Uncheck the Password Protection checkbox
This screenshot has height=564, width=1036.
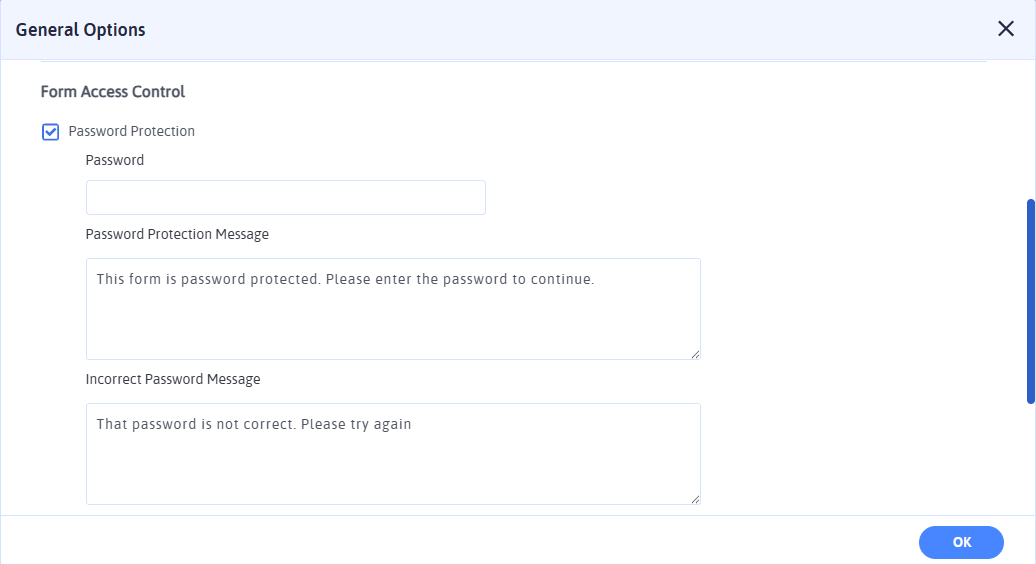tap(51, 132)
